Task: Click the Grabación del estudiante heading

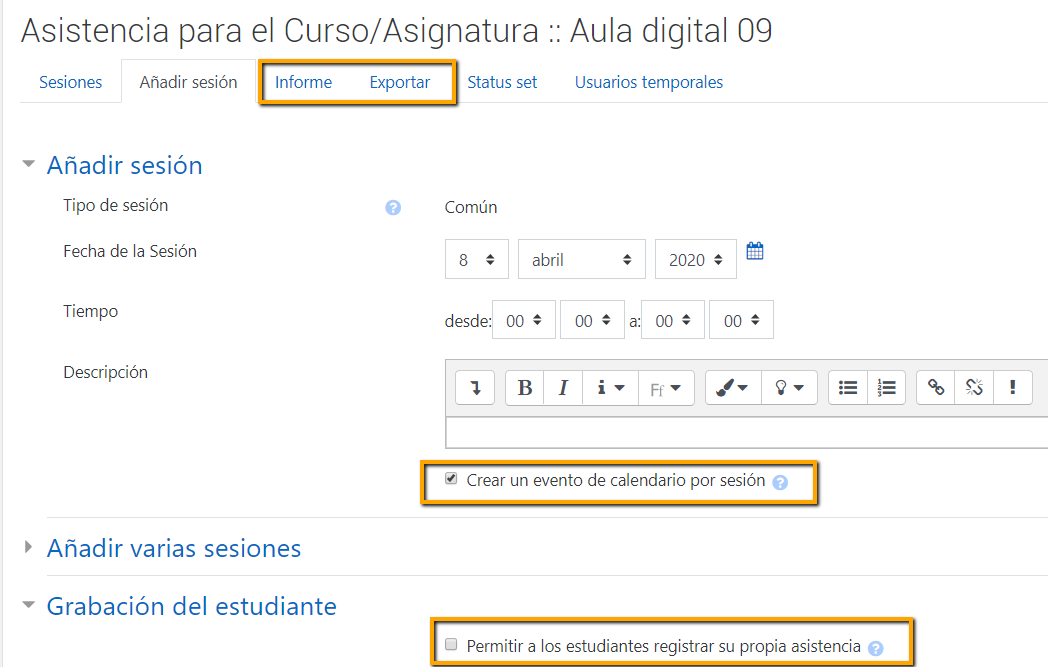Action: tap(192, 606)
